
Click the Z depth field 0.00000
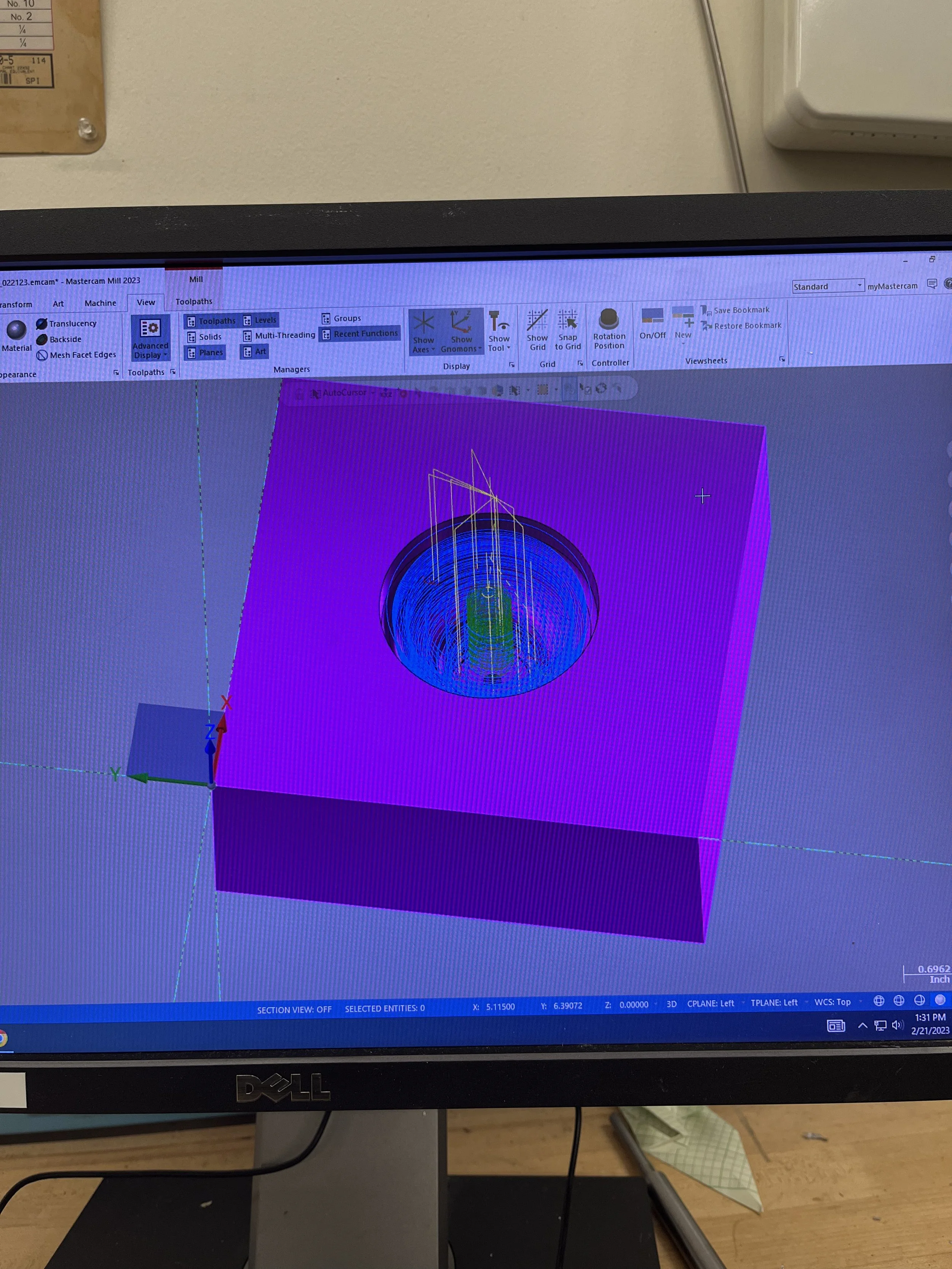634,1004
